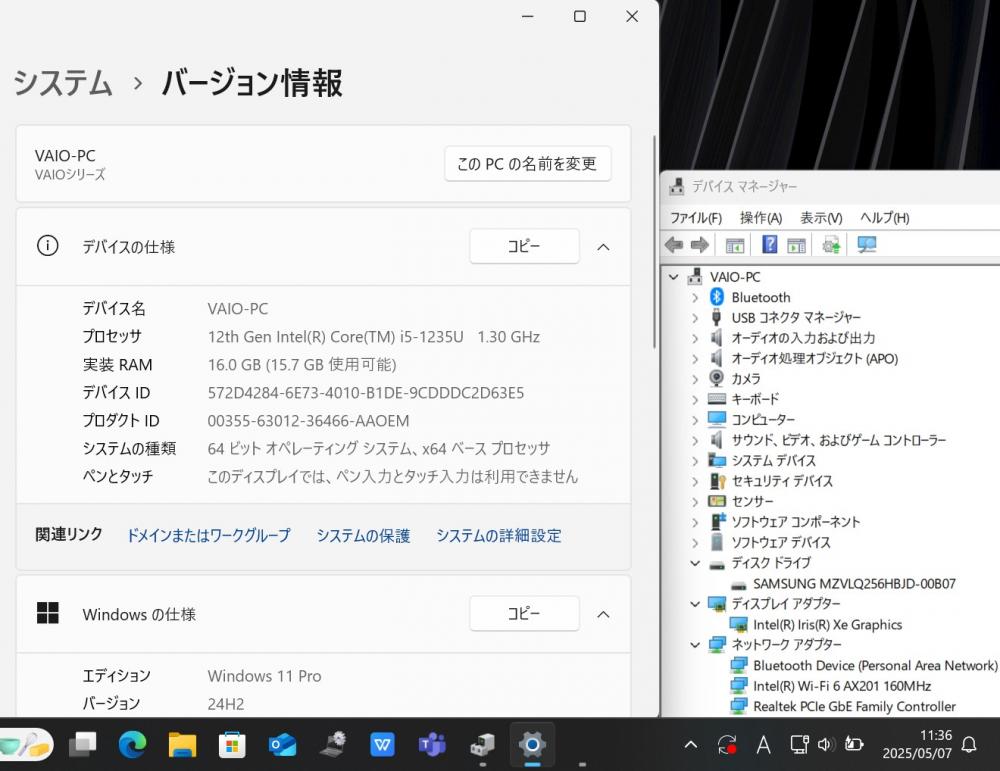Open システムの詳細設定 link
Viewport: 1000px width, 771px height.
click(x=499, y=535)
